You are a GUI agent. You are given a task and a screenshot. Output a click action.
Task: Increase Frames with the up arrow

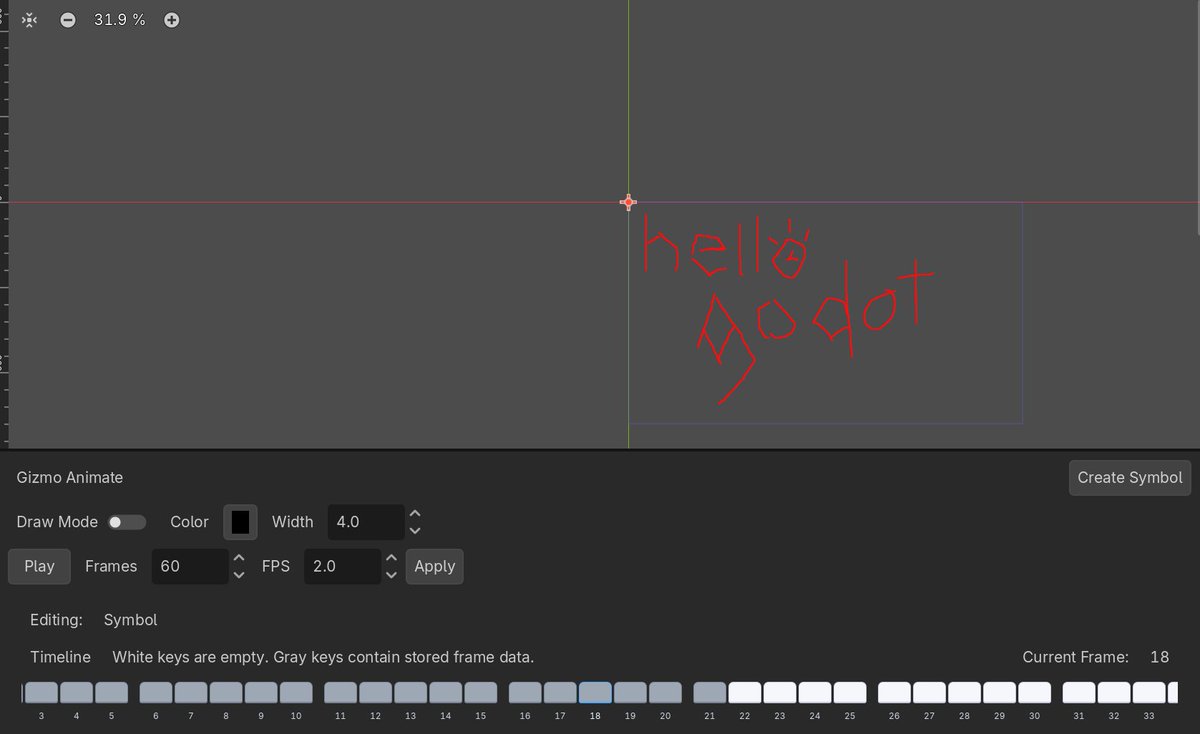coord(238,558)
